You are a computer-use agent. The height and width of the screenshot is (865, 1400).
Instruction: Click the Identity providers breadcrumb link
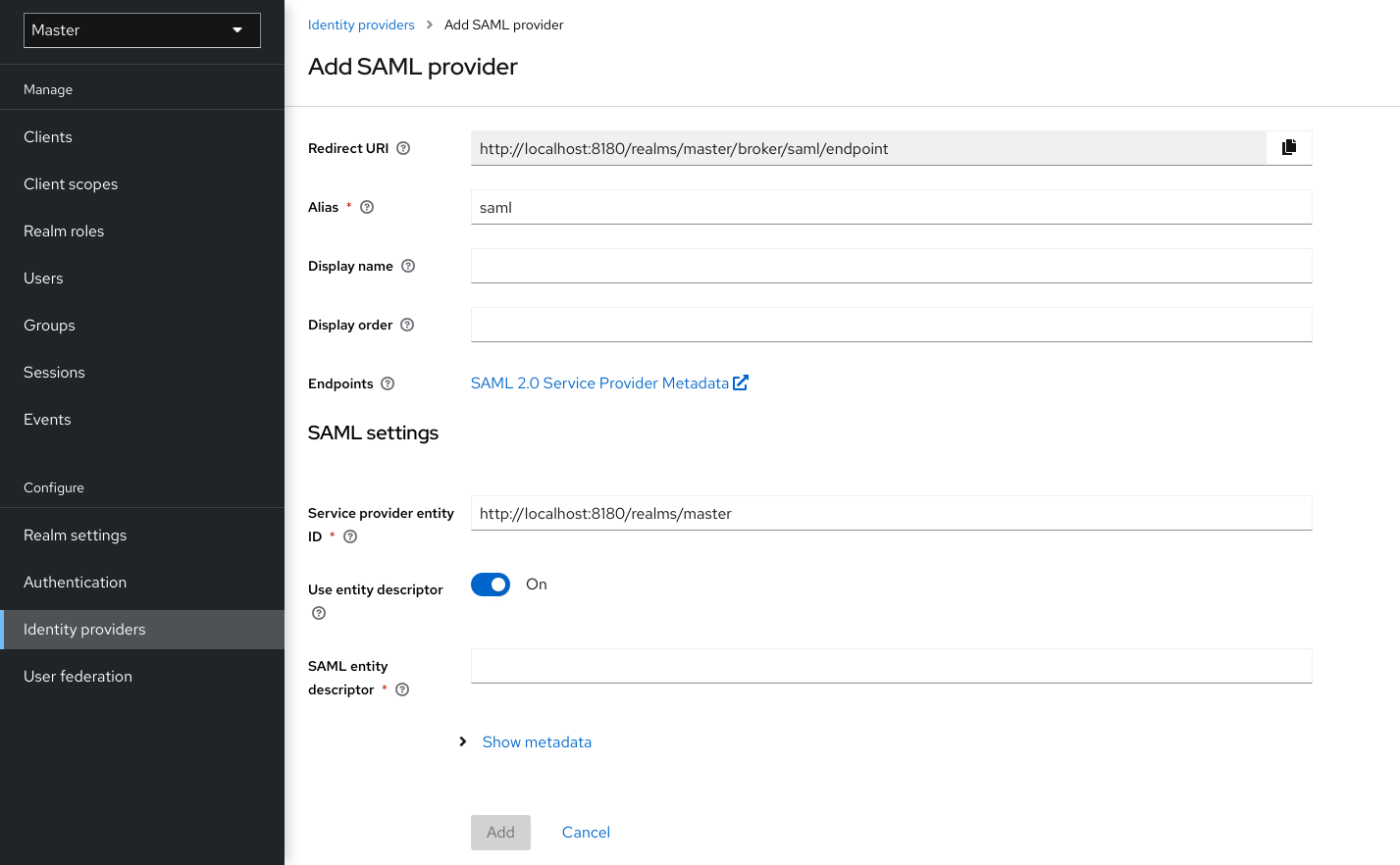(361, 25)
